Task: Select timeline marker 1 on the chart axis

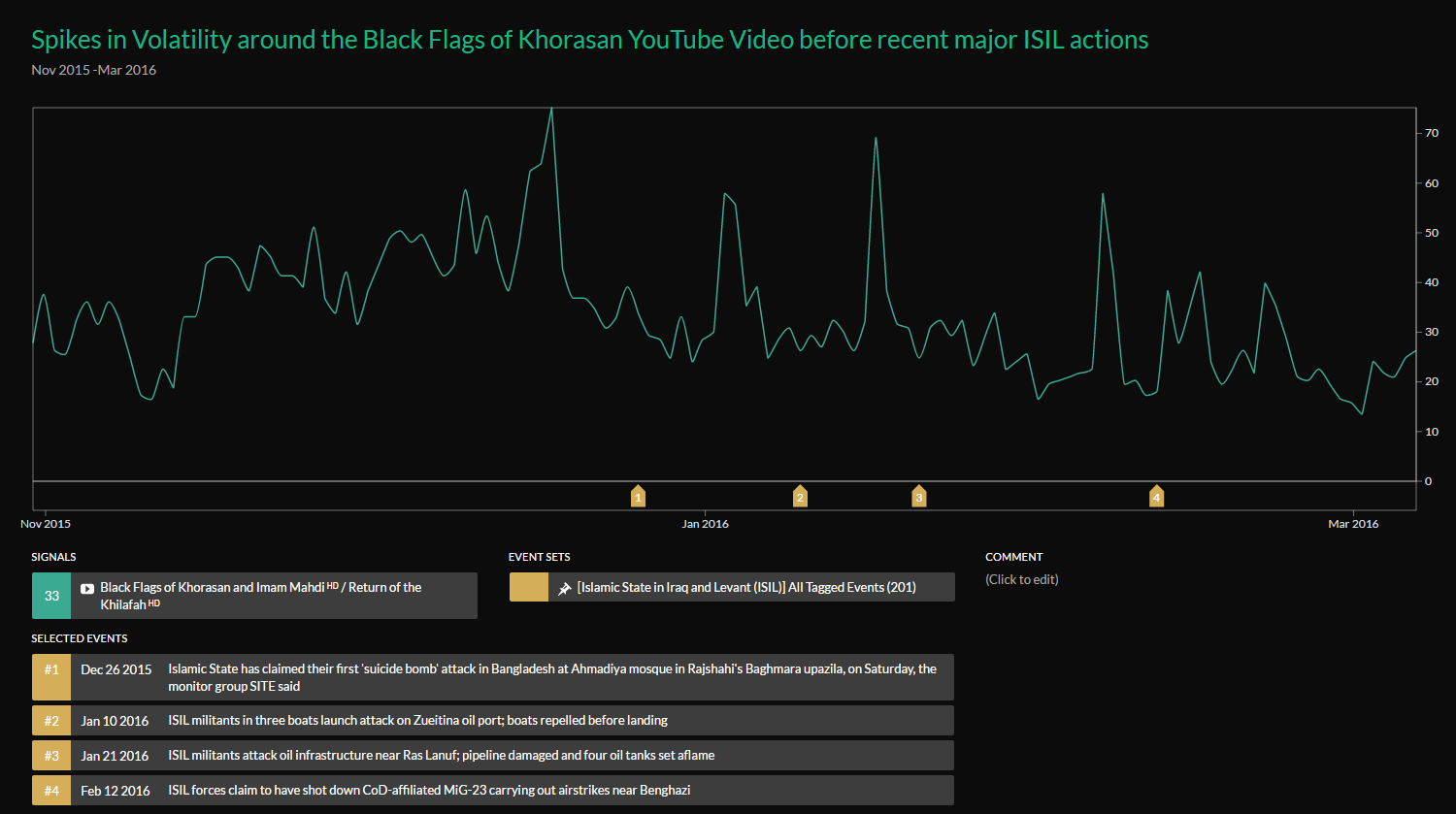Action: click(x=638, y=497)
